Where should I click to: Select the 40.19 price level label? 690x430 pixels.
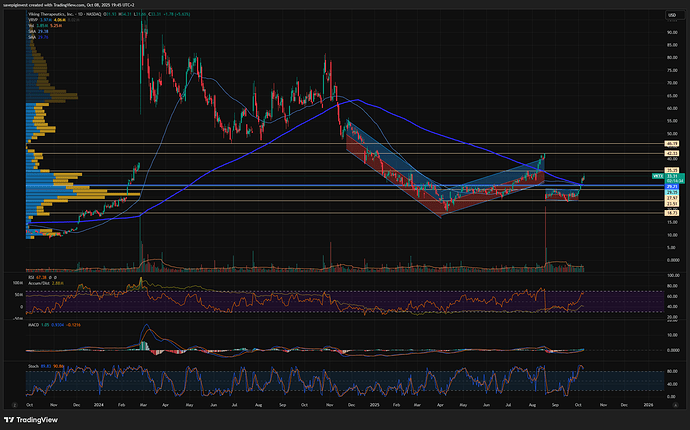pos(672,143)
